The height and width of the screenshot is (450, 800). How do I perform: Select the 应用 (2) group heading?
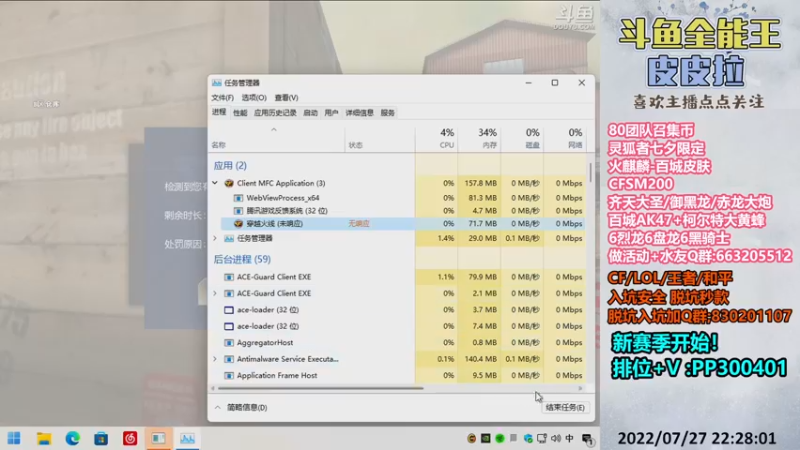pos(230,165)
